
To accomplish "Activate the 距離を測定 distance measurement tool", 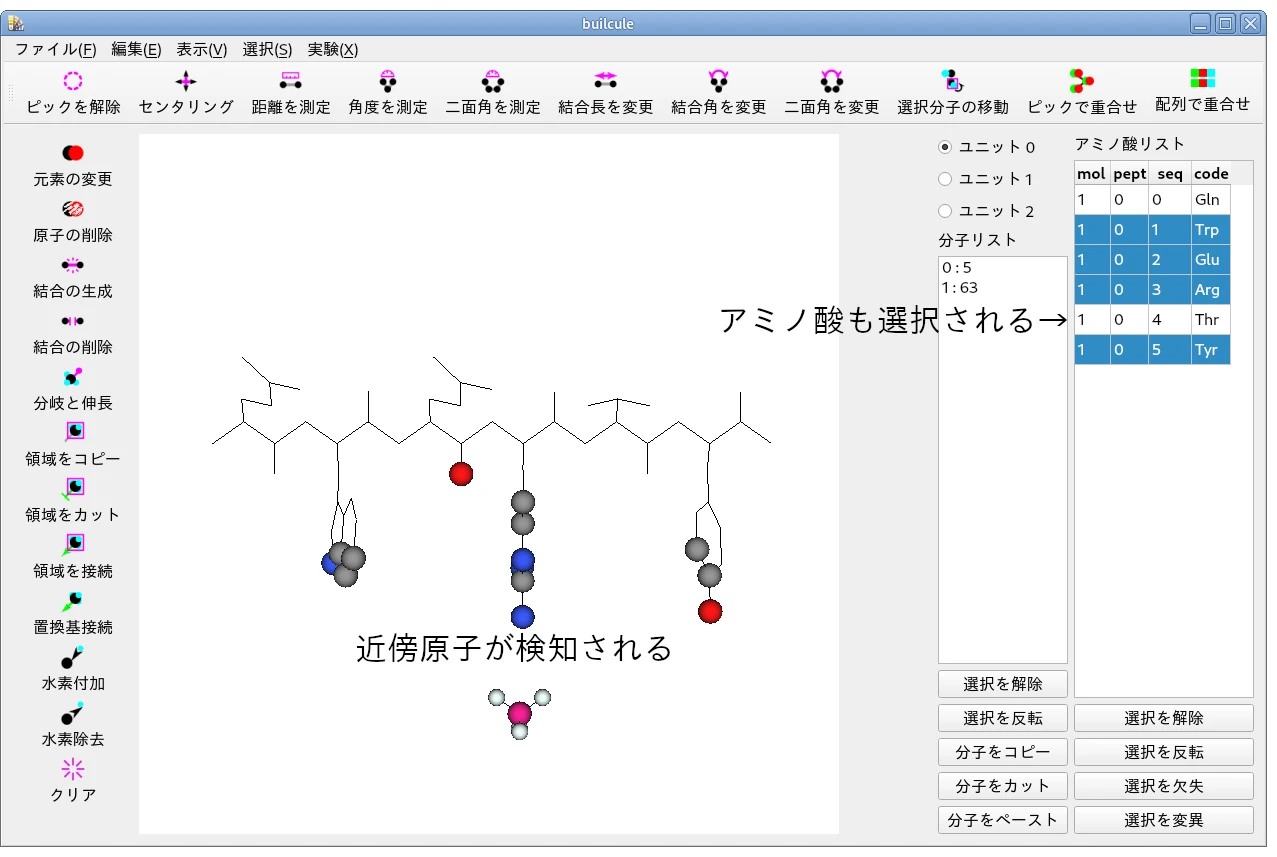I will [290, 82].
